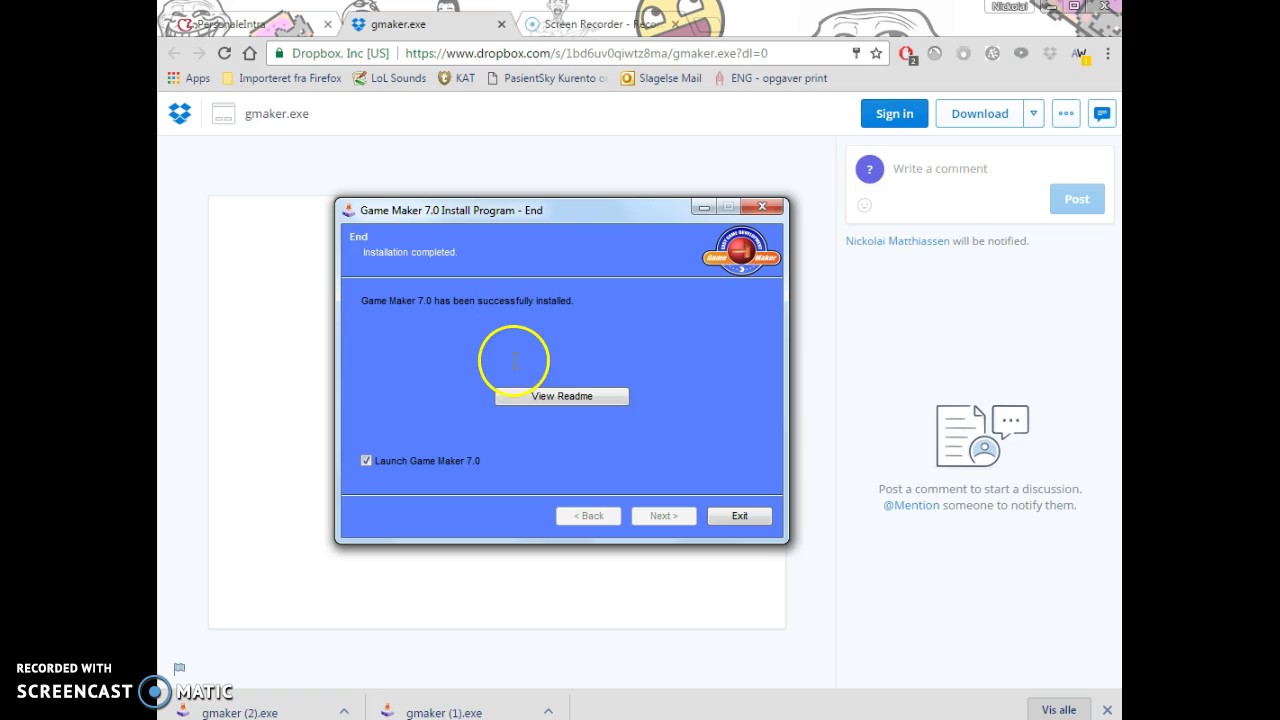Screen dimensions: 1280x720
Task: Click Exit in the installer
Action: coord(739,516)
